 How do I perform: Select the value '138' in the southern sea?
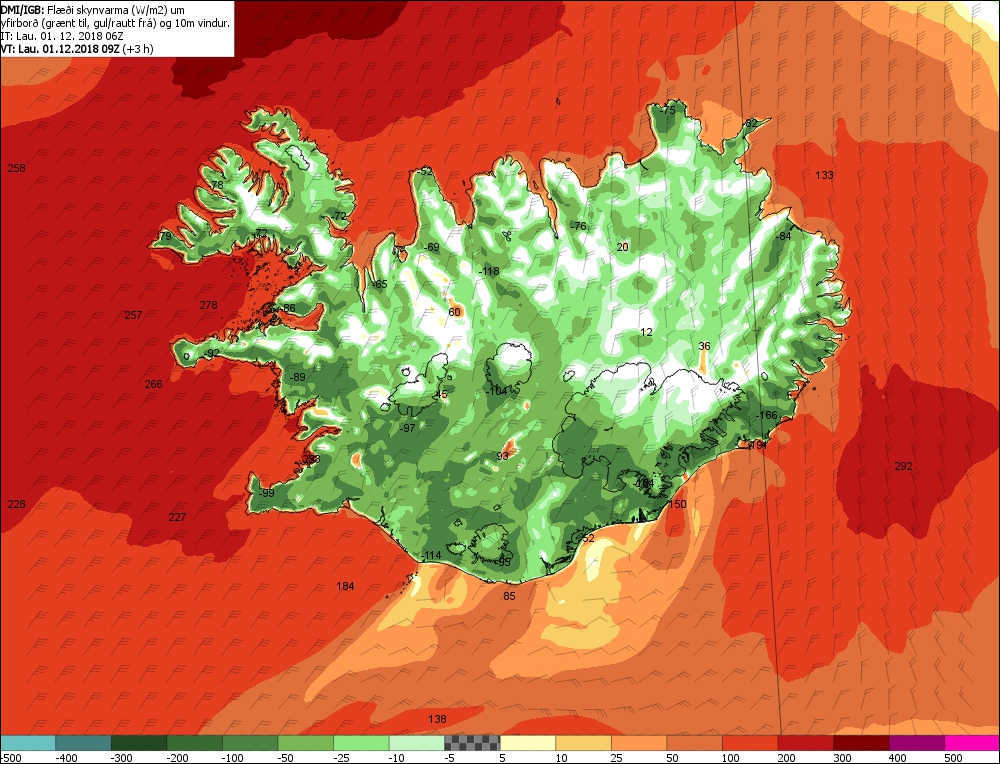coord(437,719)
